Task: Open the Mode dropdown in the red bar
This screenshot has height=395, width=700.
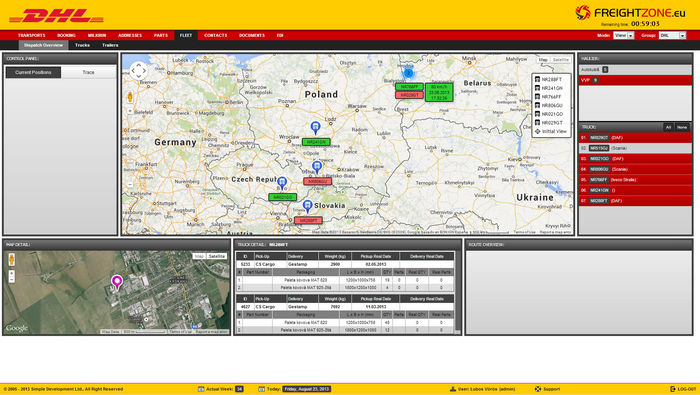Action: point(624,35)
